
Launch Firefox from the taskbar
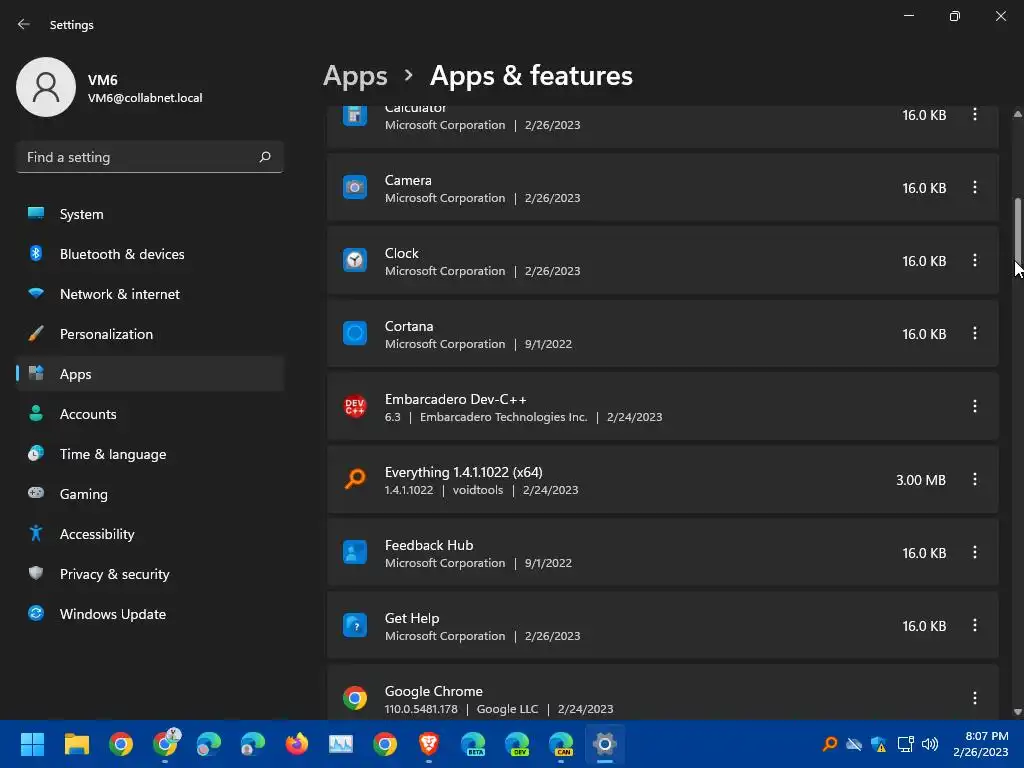click(x=296, y=744)
